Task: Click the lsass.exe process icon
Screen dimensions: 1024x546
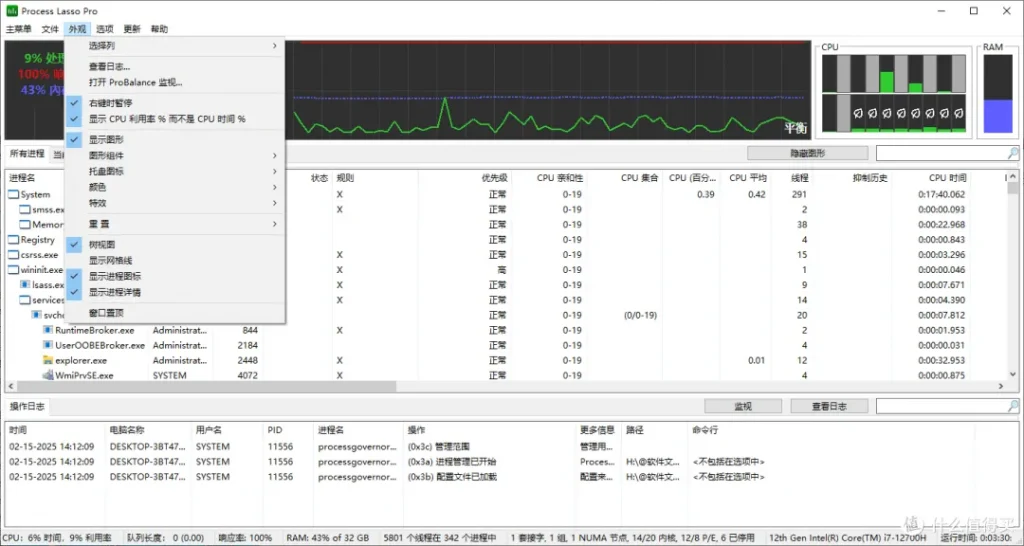Action: click(25, 285)
